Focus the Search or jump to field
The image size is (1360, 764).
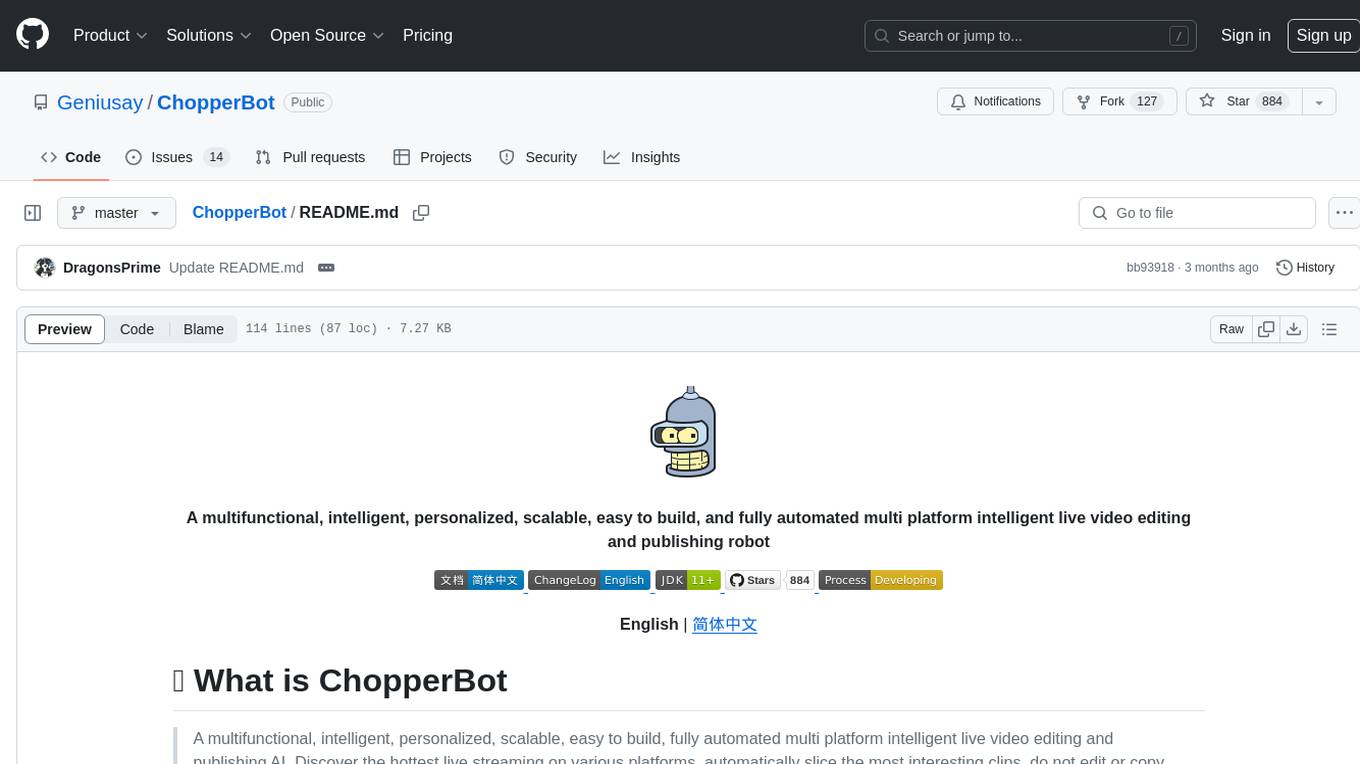click(1031, 36)
